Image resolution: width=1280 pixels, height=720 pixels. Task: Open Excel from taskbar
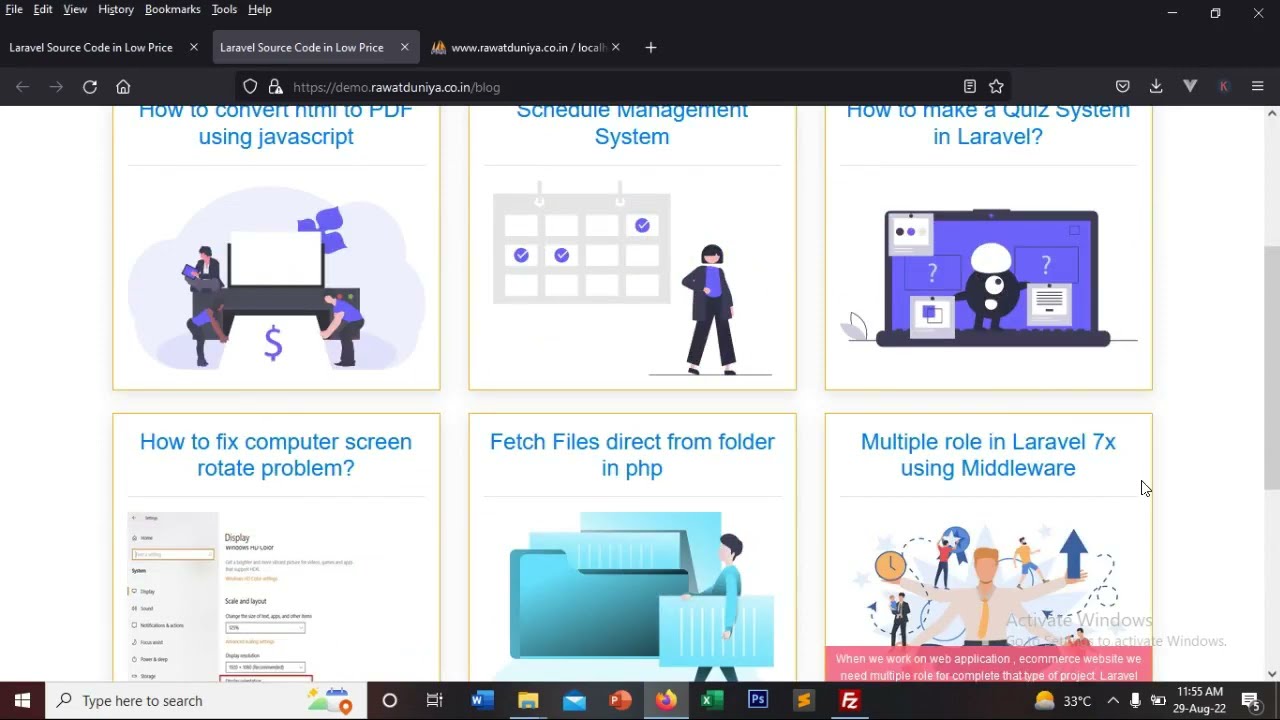point(712,700)
